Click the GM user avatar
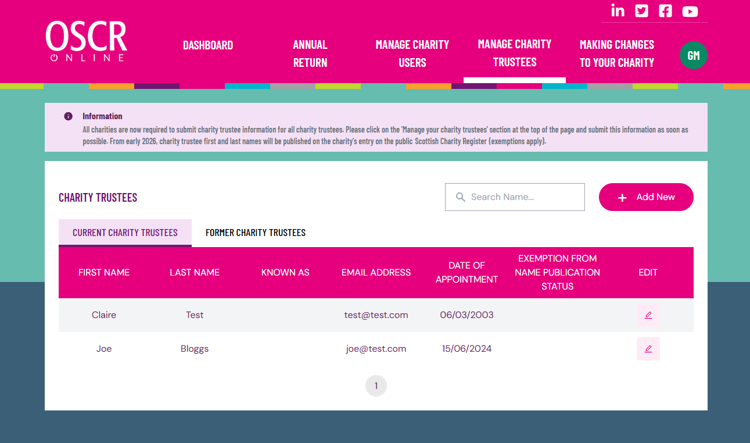This screenshot has width=750, height=443. coord(693,55)
